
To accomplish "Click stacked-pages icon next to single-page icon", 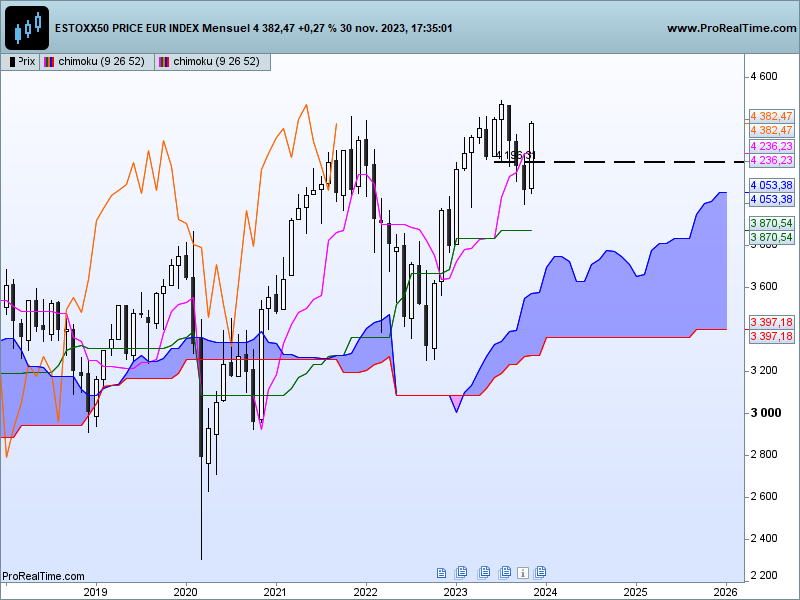I will [x=461, y=572].
